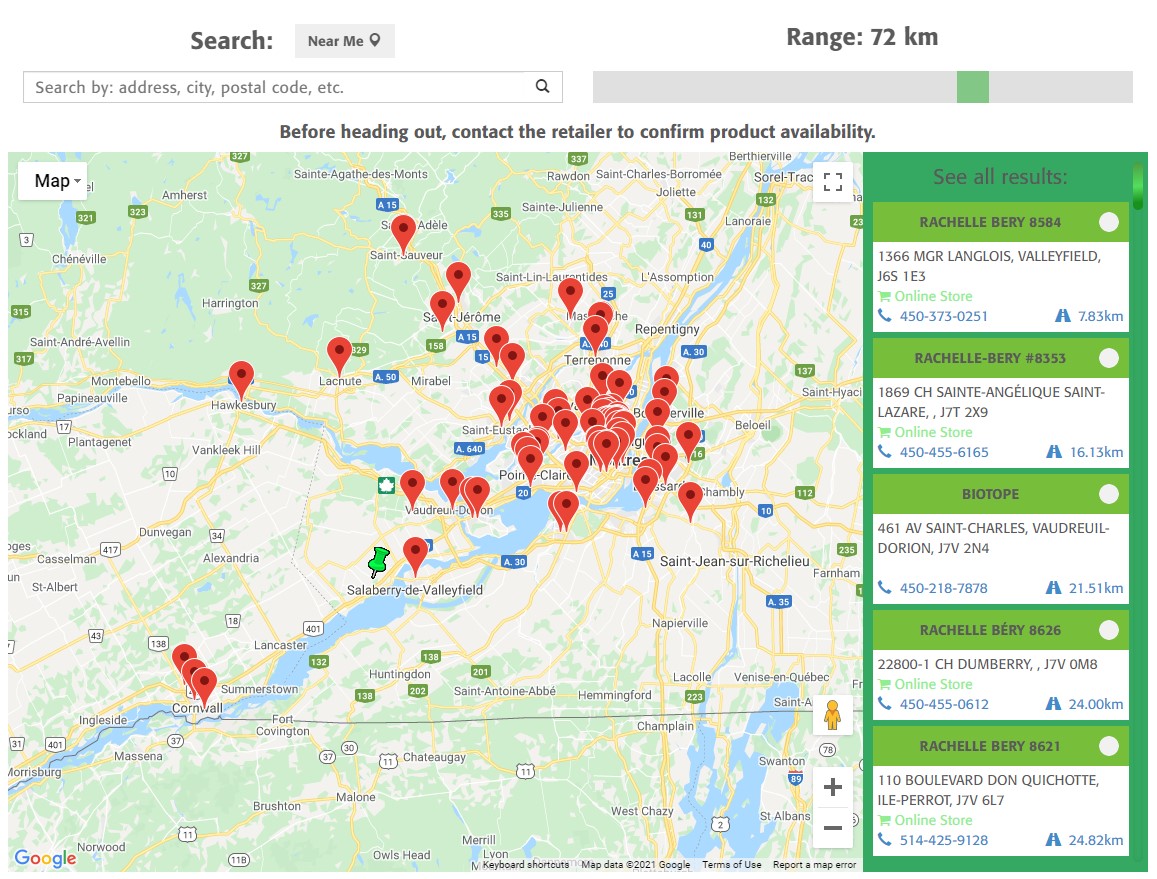Click the green pushpin current-location marker
This screenshot has width=1157, height=879.
coord(379,562)
